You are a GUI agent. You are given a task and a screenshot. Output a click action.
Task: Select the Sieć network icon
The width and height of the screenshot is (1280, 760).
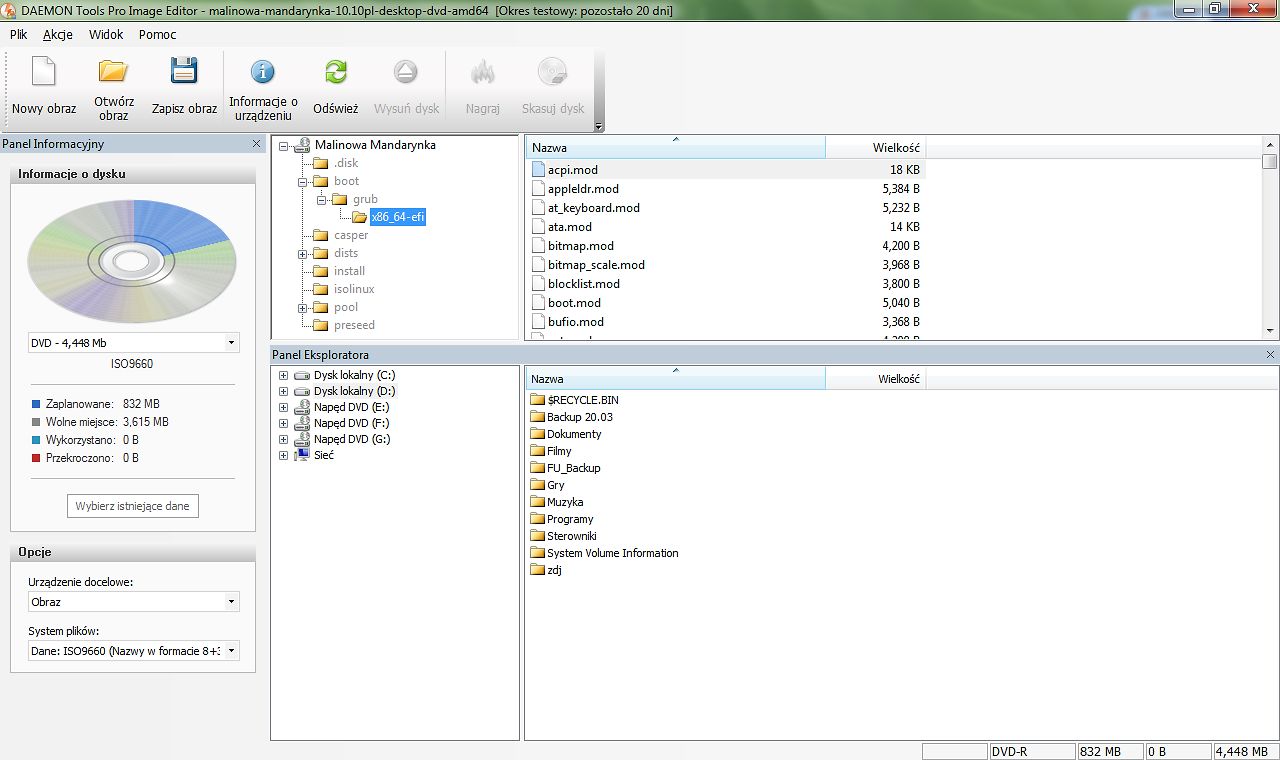(302, 455)
